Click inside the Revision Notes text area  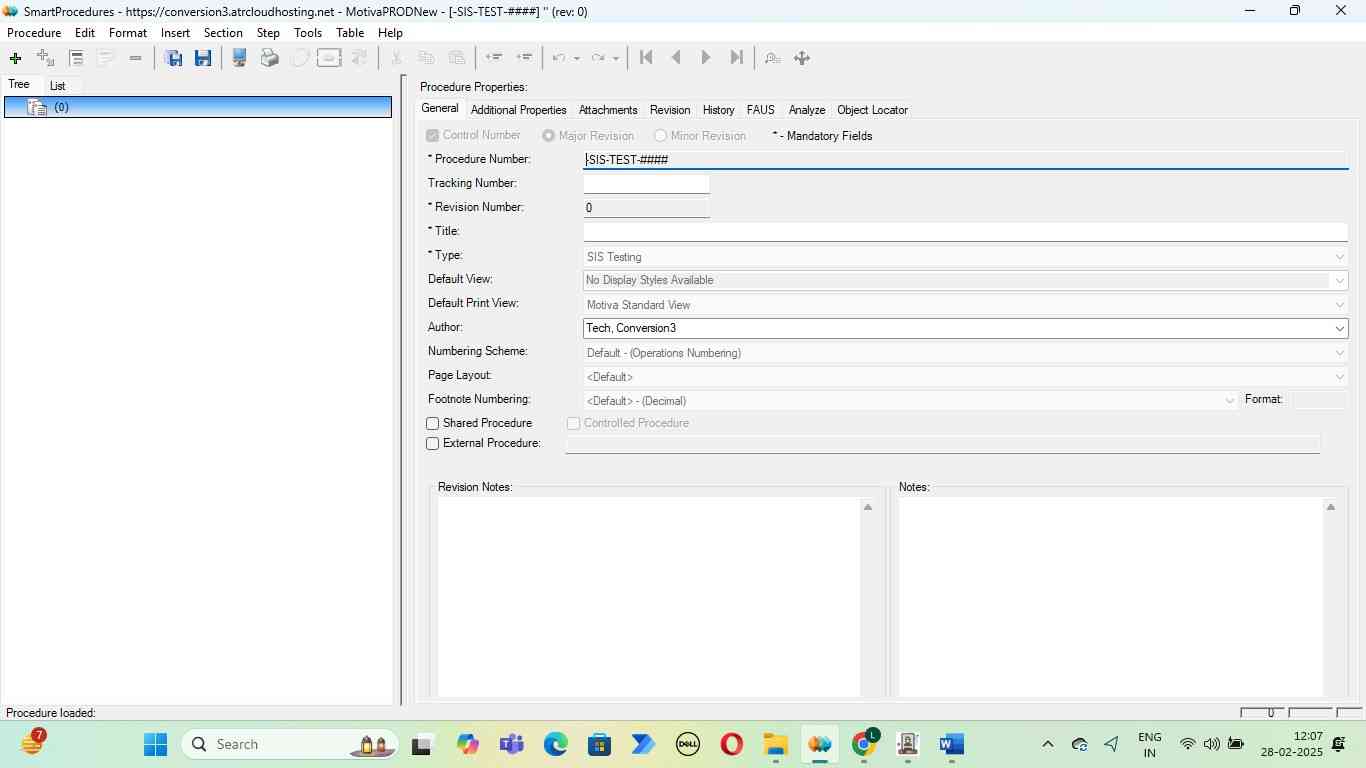649,597
